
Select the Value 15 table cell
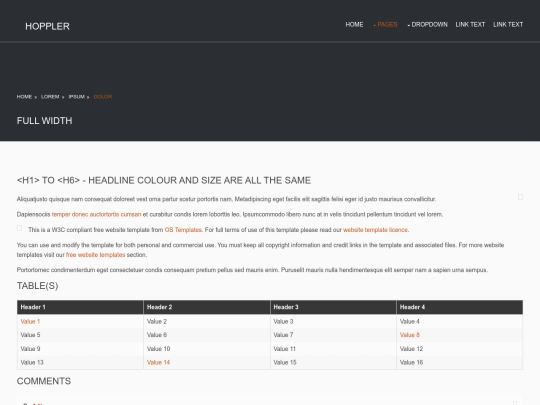pyautogui.click(x=333, y=362)
